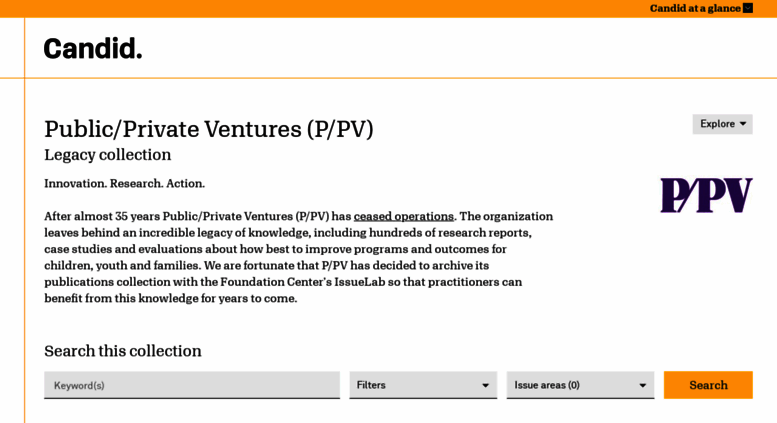The image size is (777, 423).
Task: Click the Legacy collection subtitle
Action: [x=108, y=155]
